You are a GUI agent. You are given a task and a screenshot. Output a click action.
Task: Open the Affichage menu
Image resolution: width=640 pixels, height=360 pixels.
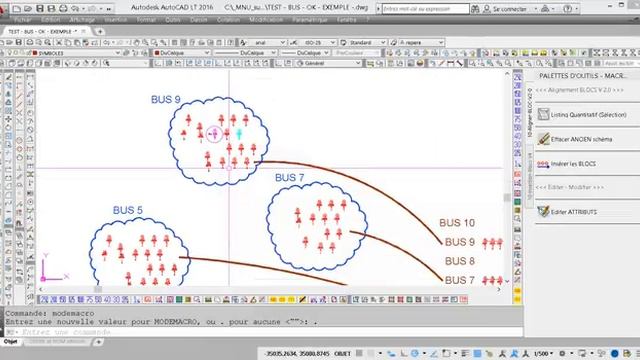pos(82,20)
